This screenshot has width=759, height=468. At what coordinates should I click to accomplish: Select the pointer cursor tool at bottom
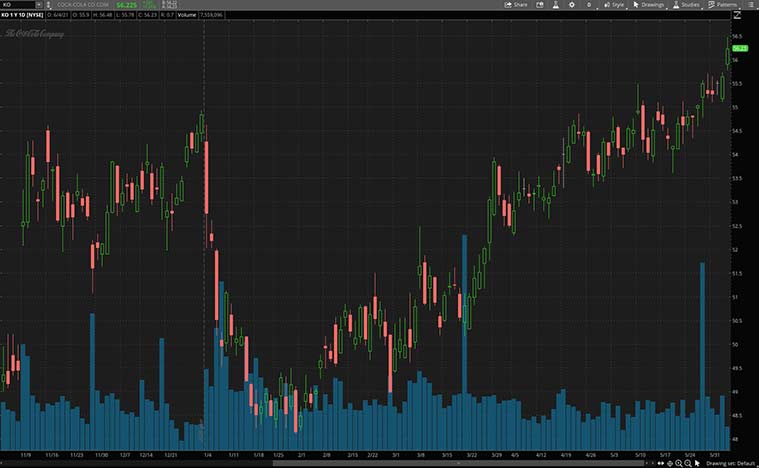697,464
